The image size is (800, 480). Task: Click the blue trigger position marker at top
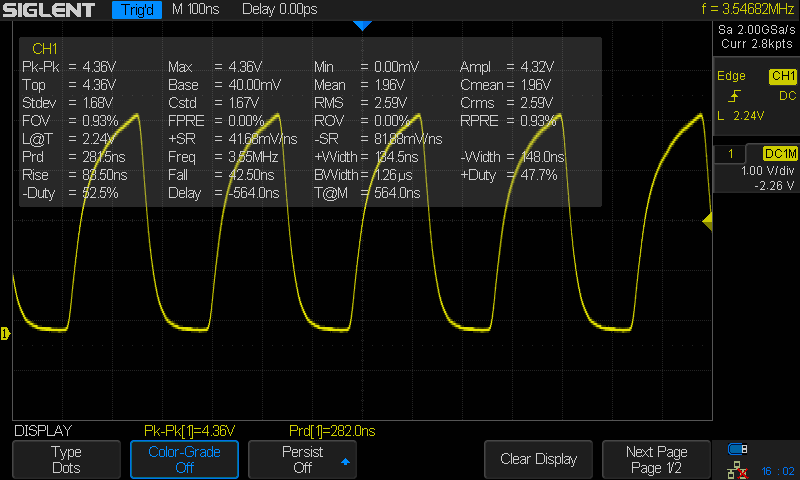[x=362, y=25]
